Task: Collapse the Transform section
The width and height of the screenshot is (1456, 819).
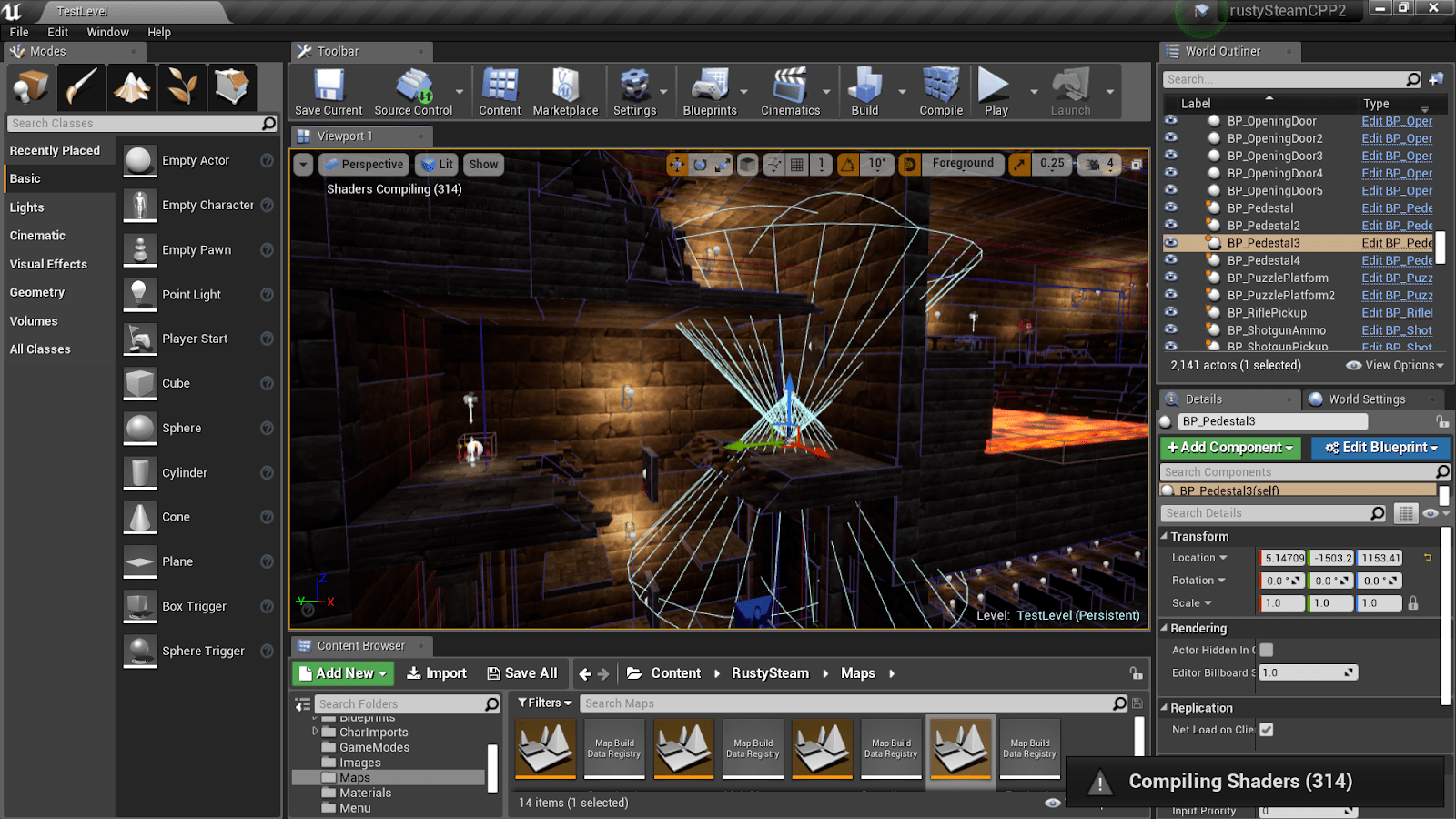Action: [x=1165, y=537]
